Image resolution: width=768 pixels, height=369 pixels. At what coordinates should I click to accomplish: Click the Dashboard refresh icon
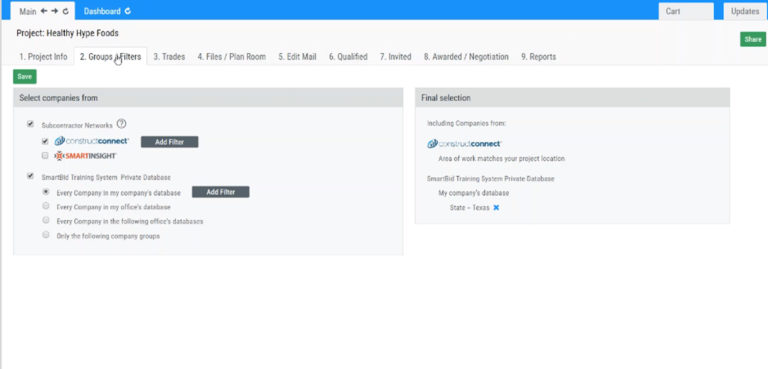coord(128,11)
